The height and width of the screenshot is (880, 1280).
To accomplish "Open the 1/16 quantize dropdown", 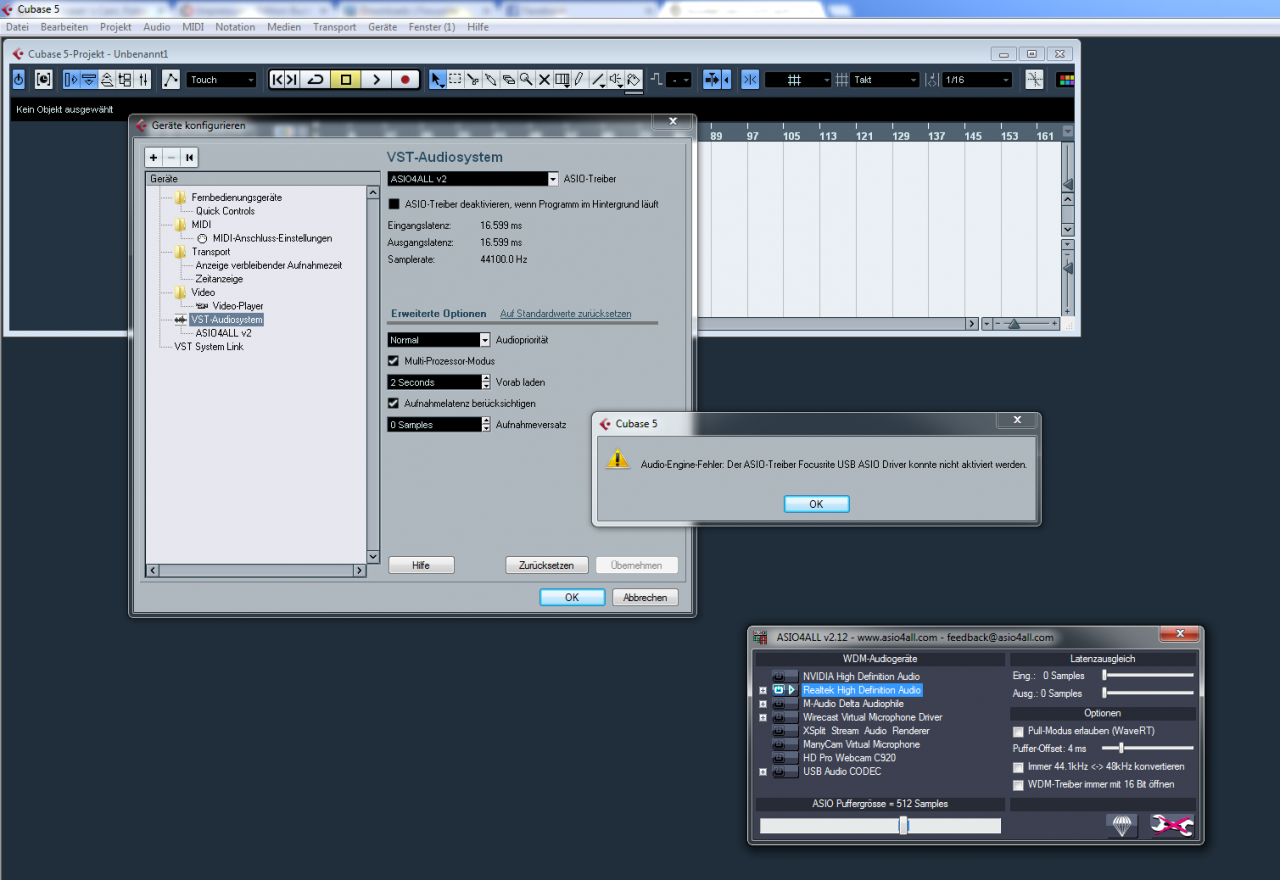I will (977, 79).
